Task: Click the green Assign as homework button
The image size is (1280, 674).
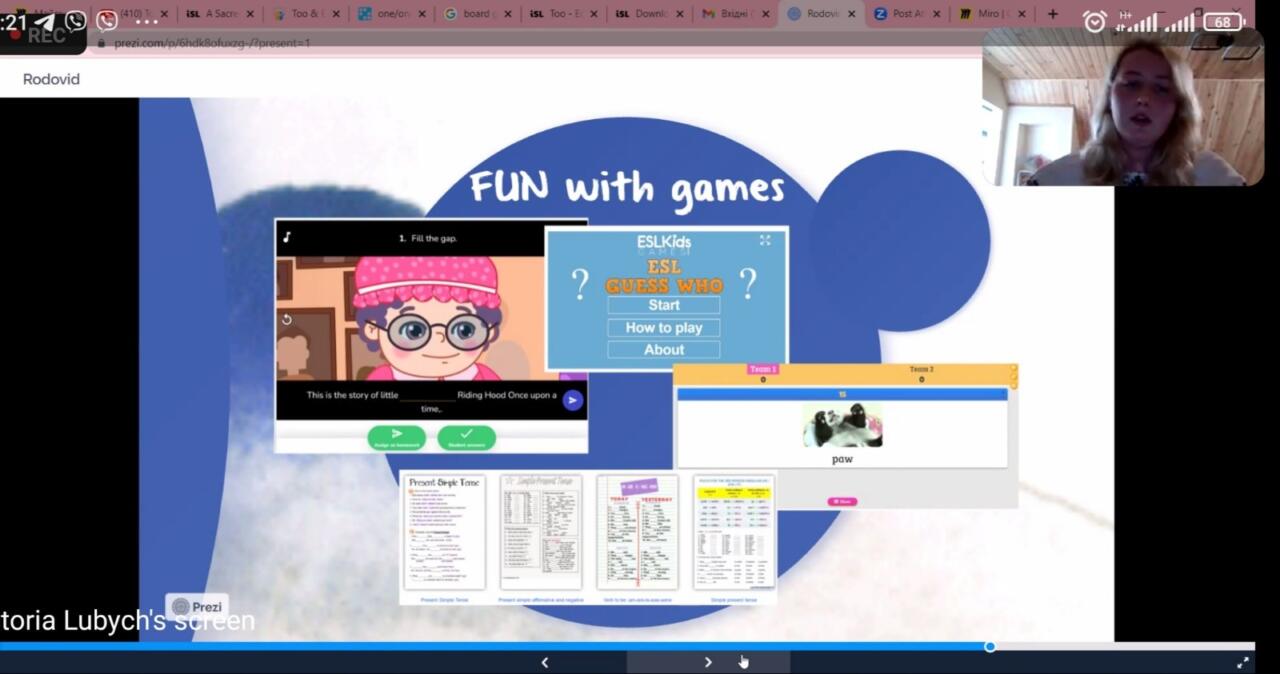Action: pos(397,438)
